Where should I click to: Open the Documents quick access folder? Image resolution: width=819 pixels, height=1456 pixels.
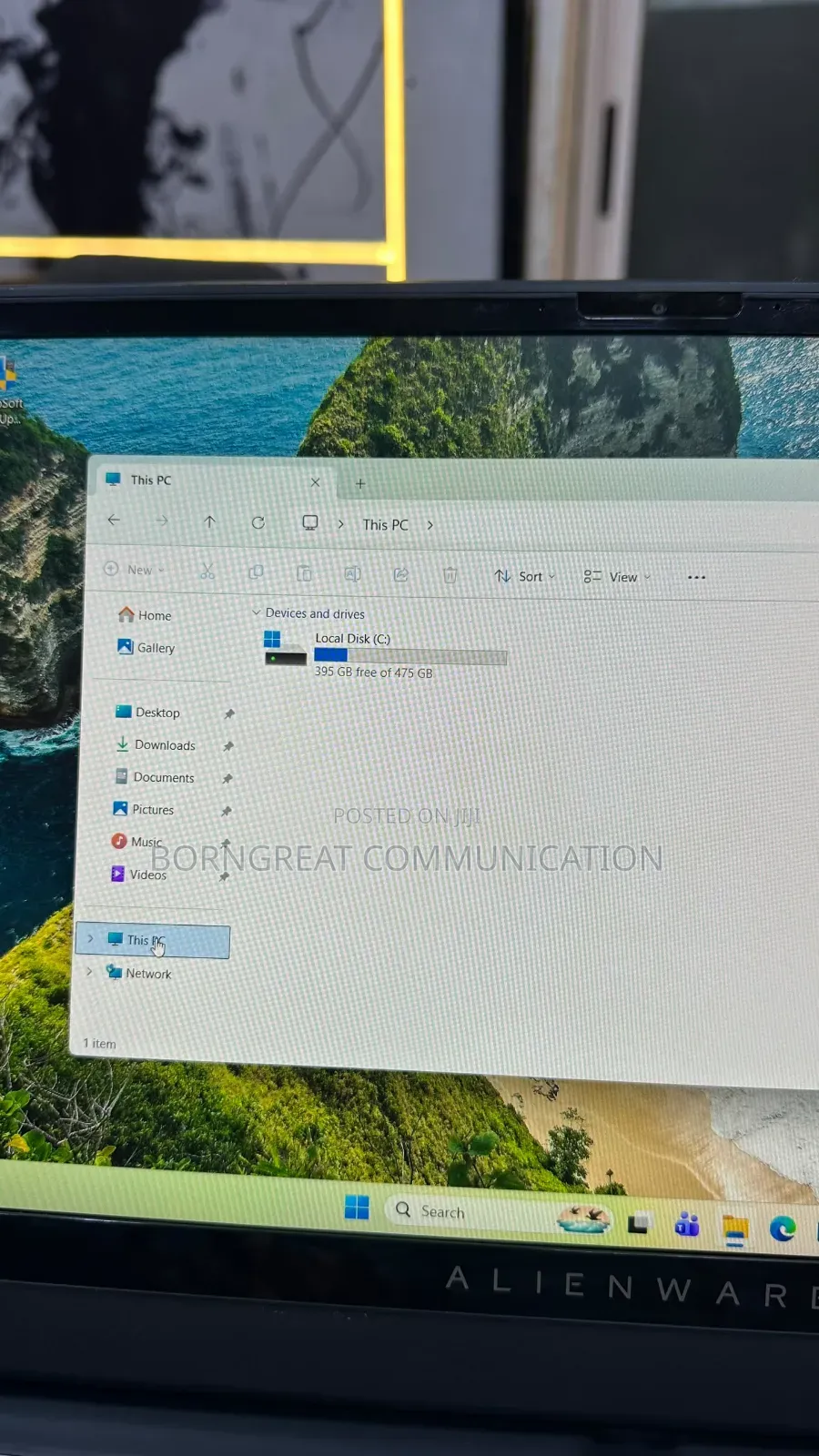(x=154, y=777)
